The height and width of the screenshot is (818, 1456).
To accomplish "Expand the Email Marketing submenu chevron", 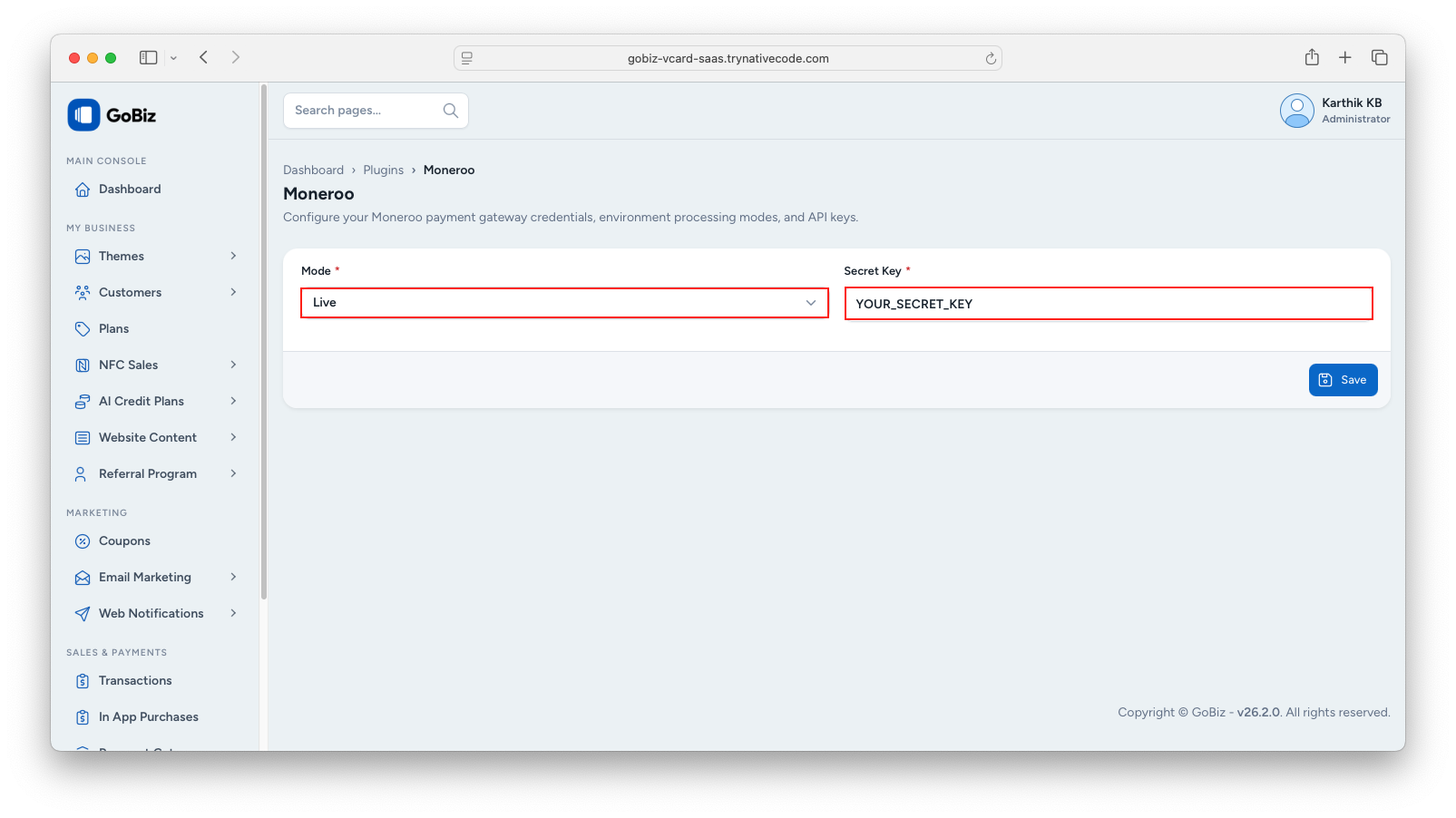I will (x=233, y=577).
